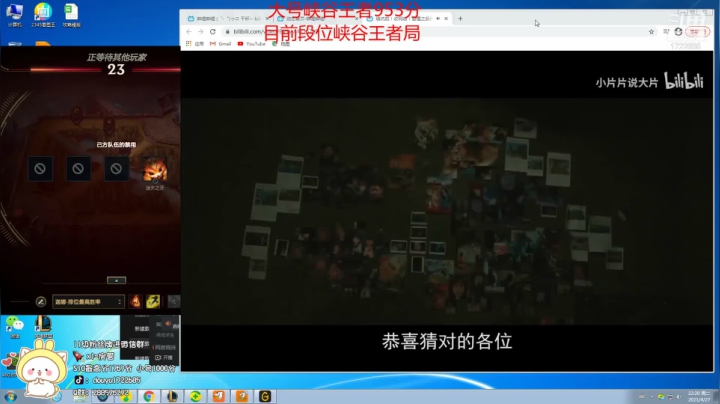Open the 2345看图王 desktop shortcut
Image resolution: width=720 pixels, height=404 pixels.
click(x=43, y=15)
